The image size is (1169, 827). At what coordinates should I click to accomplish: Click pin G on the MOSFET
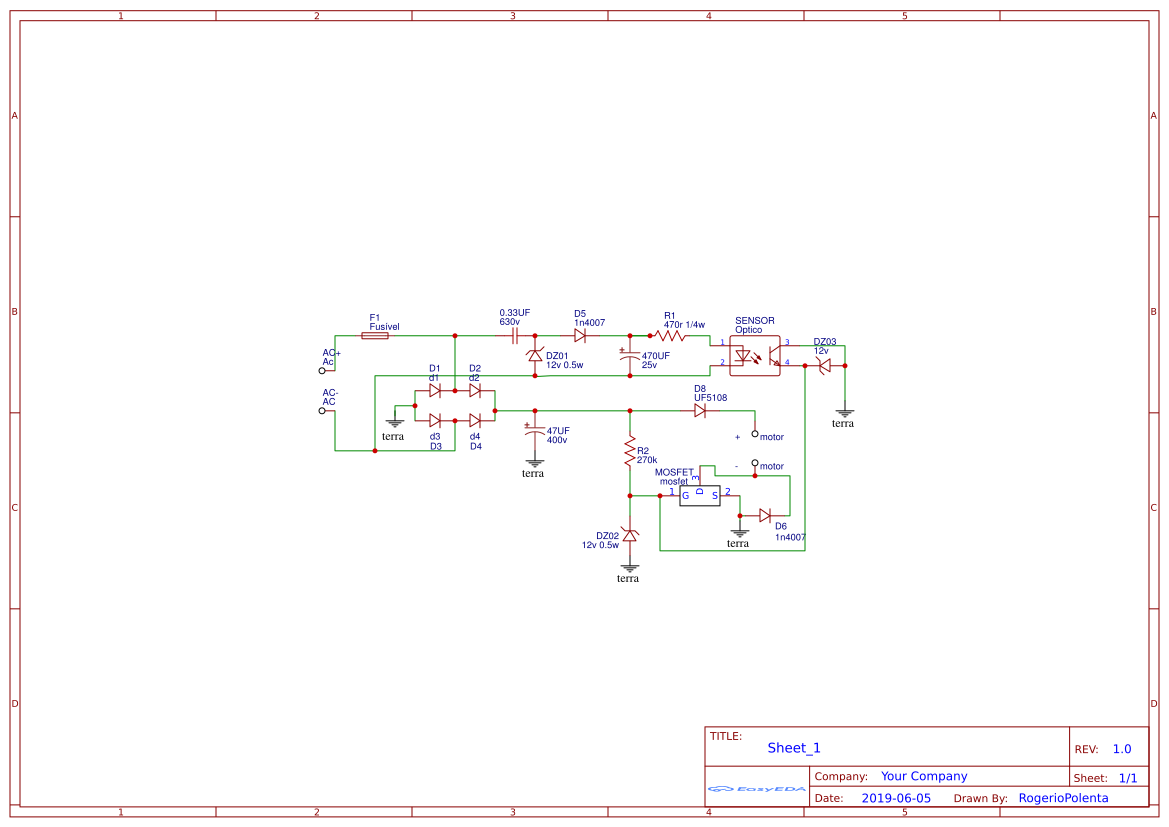[686, 495]
